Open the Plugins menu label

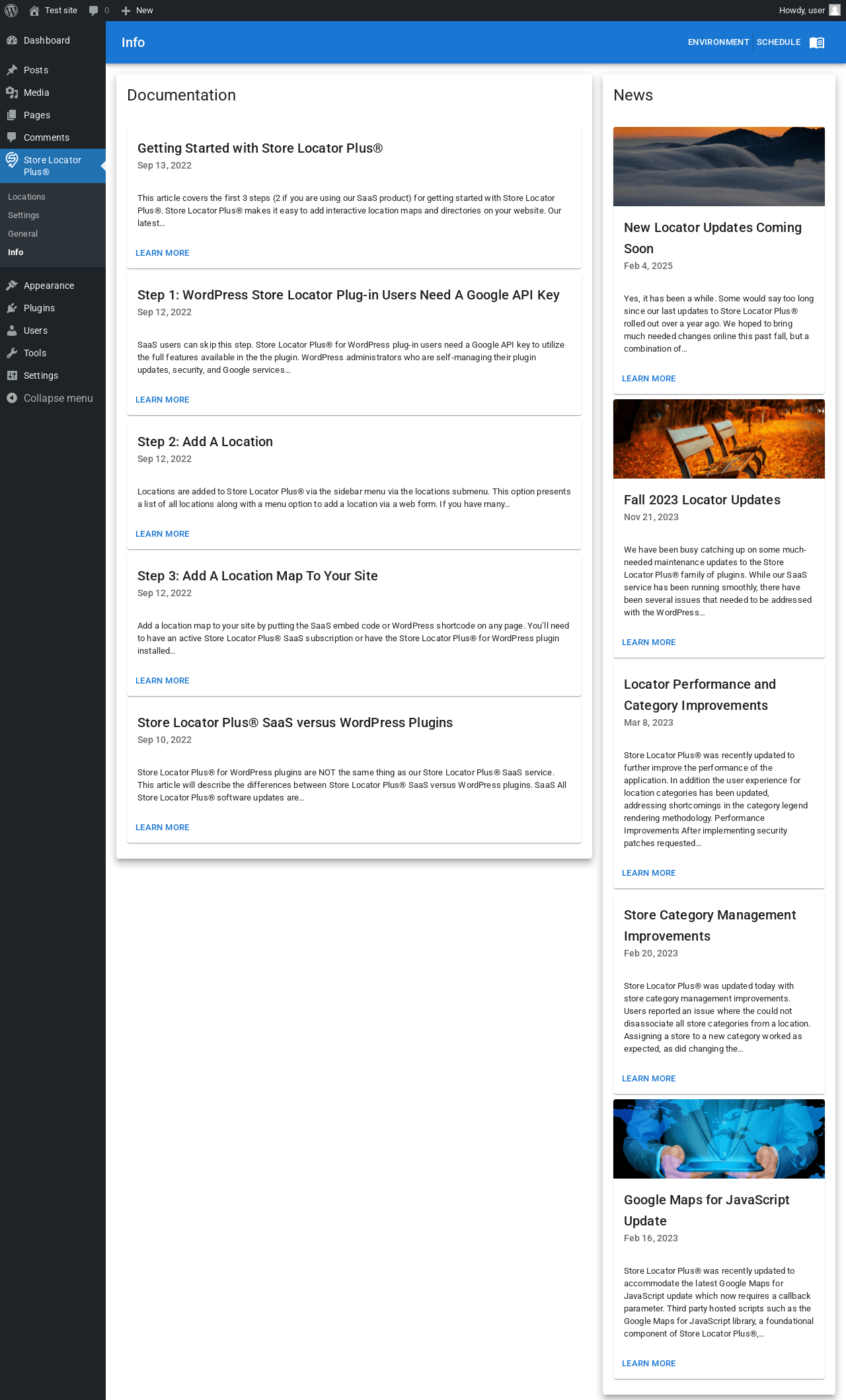pos(39,308)
